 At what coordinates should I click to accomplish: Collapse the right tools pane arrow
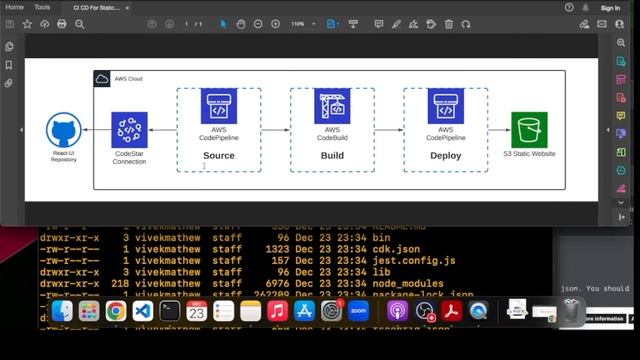tap(608, 130)
